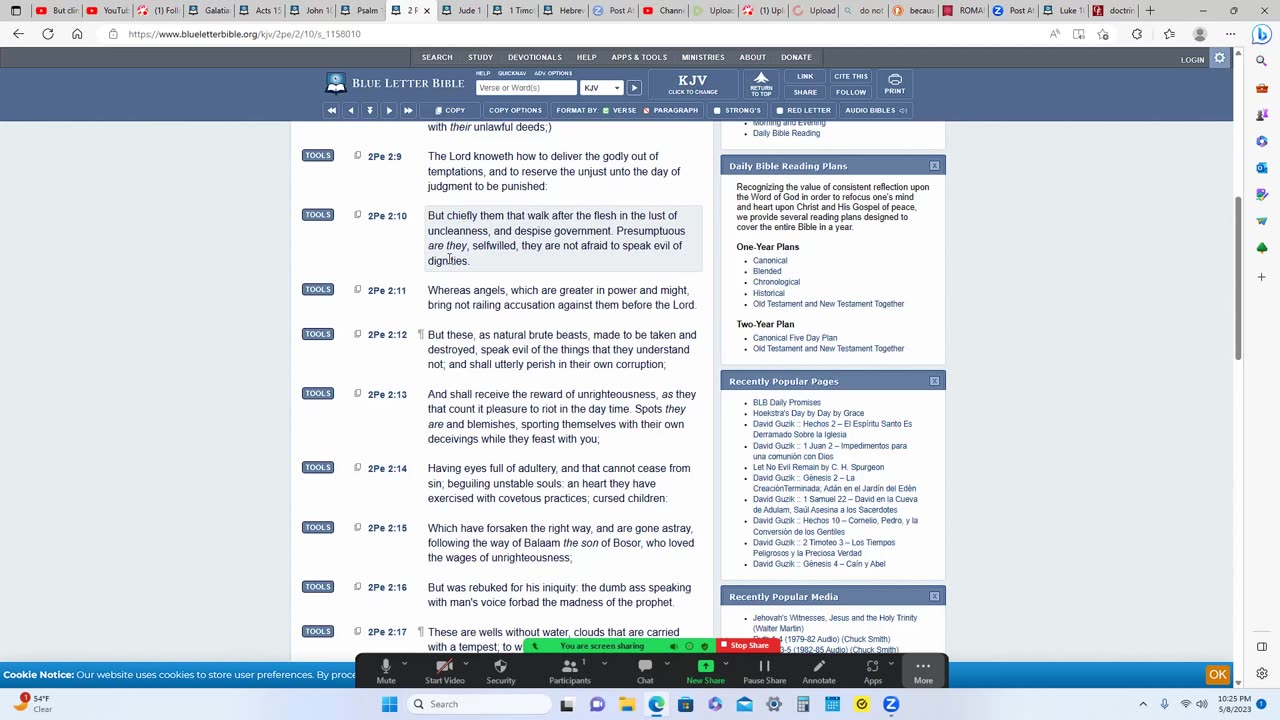Open the DEVOTIONALS menu
1280x720 pixels.
point(534,57)
